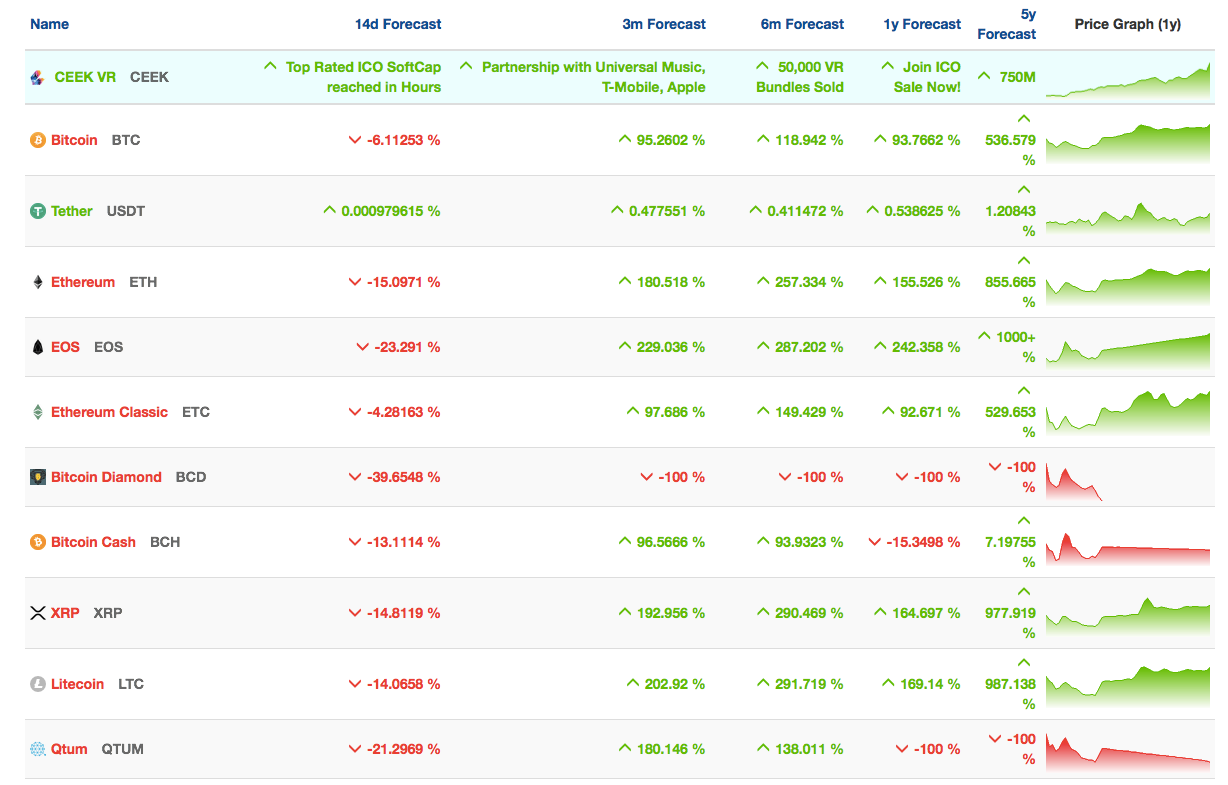
Task: Click Bitcoin 1y price graph thumbnail
Action: 1128,143
